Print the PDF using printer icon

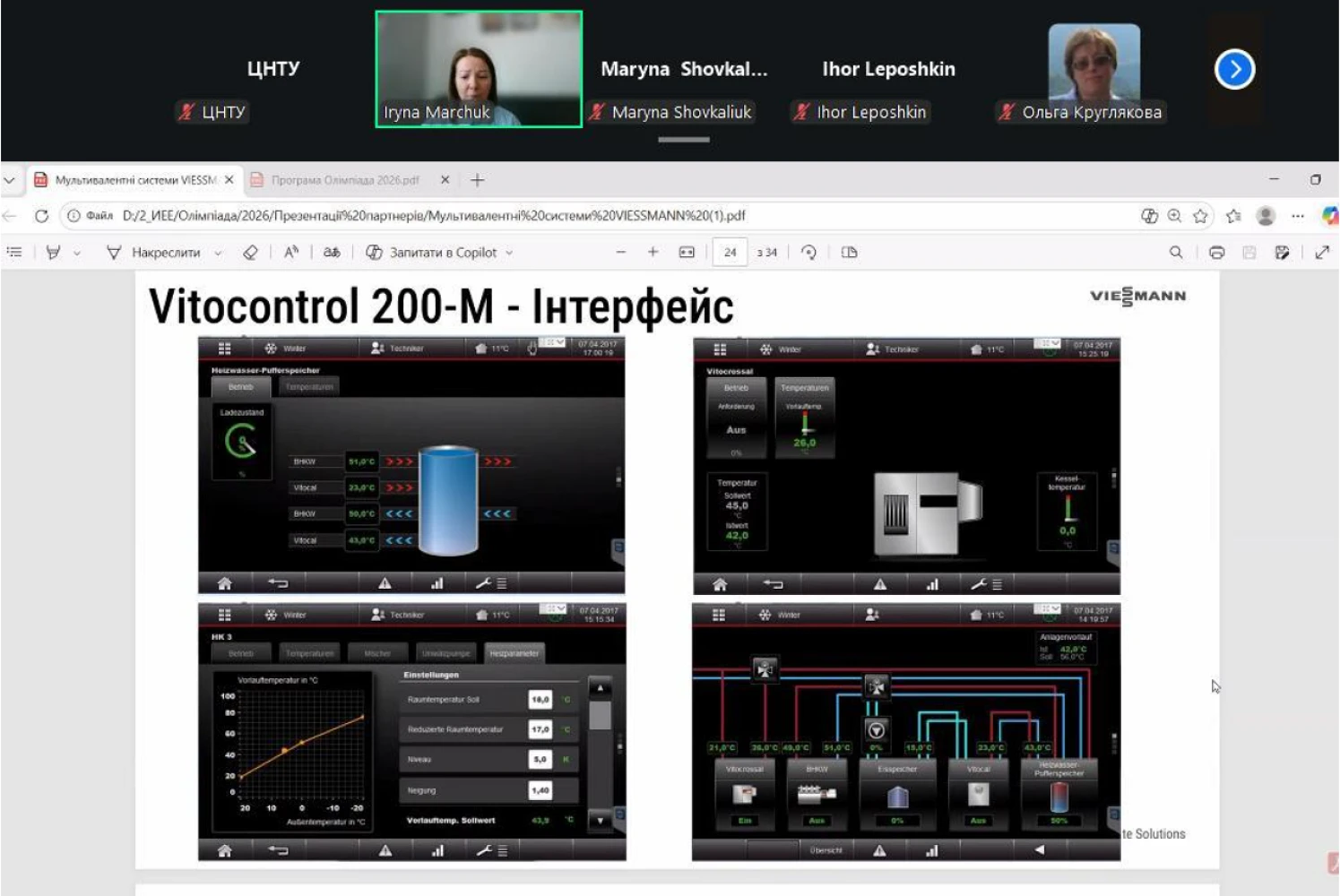click(x=1216, y=253)
